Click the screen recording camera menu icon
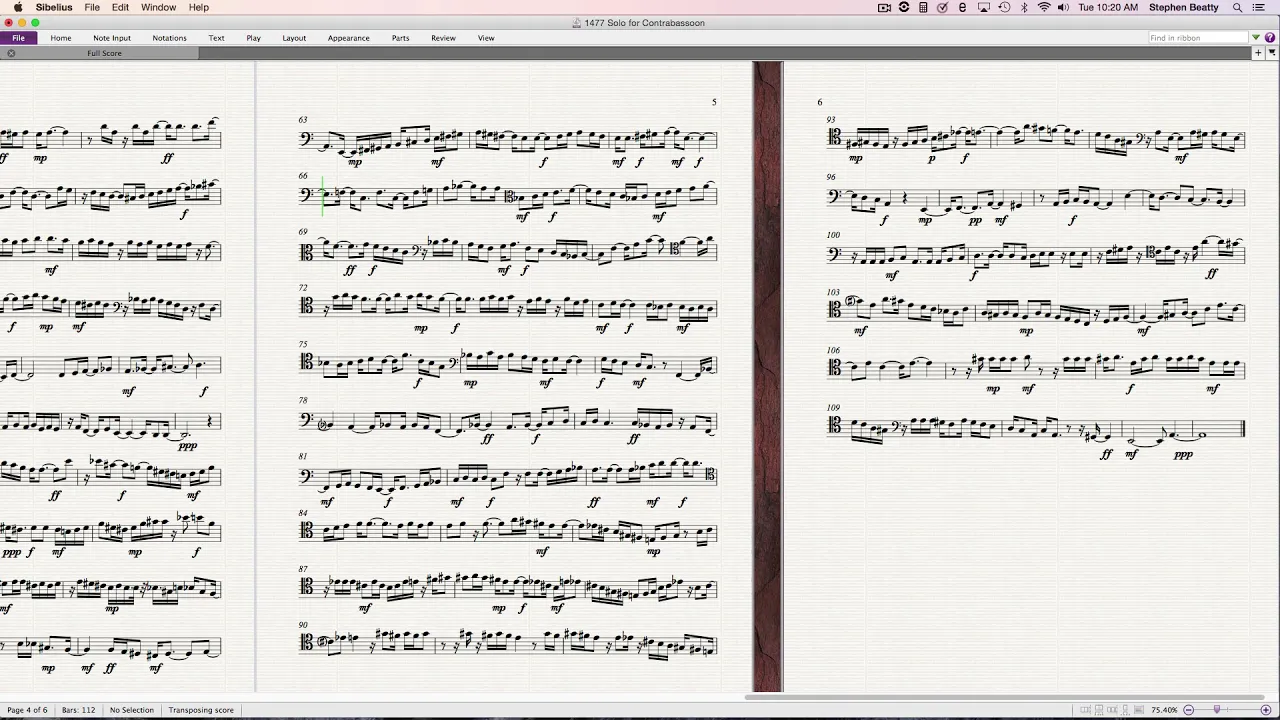 click(884, 7)
